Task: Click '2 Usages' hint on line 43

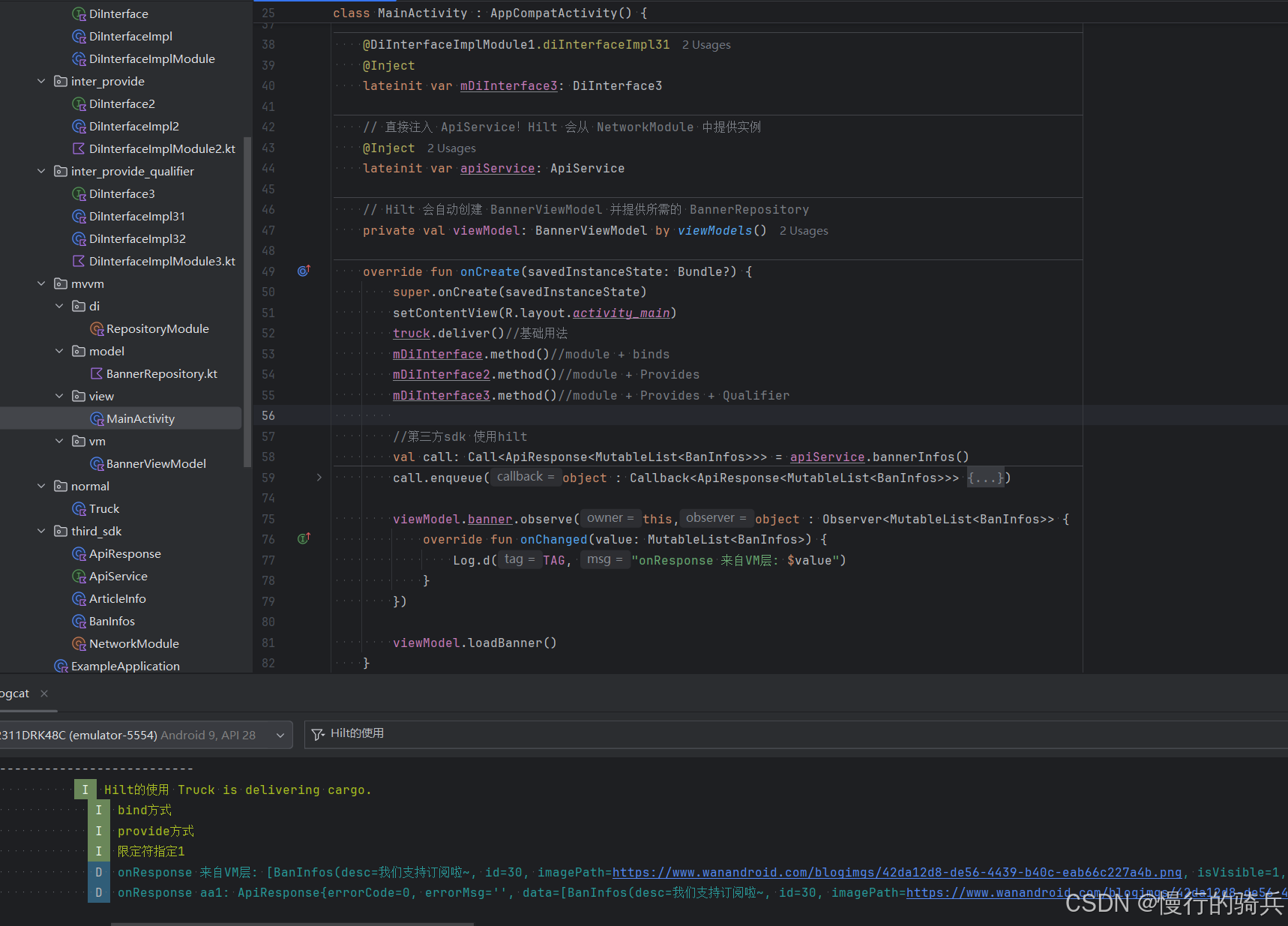Action: 451,148
